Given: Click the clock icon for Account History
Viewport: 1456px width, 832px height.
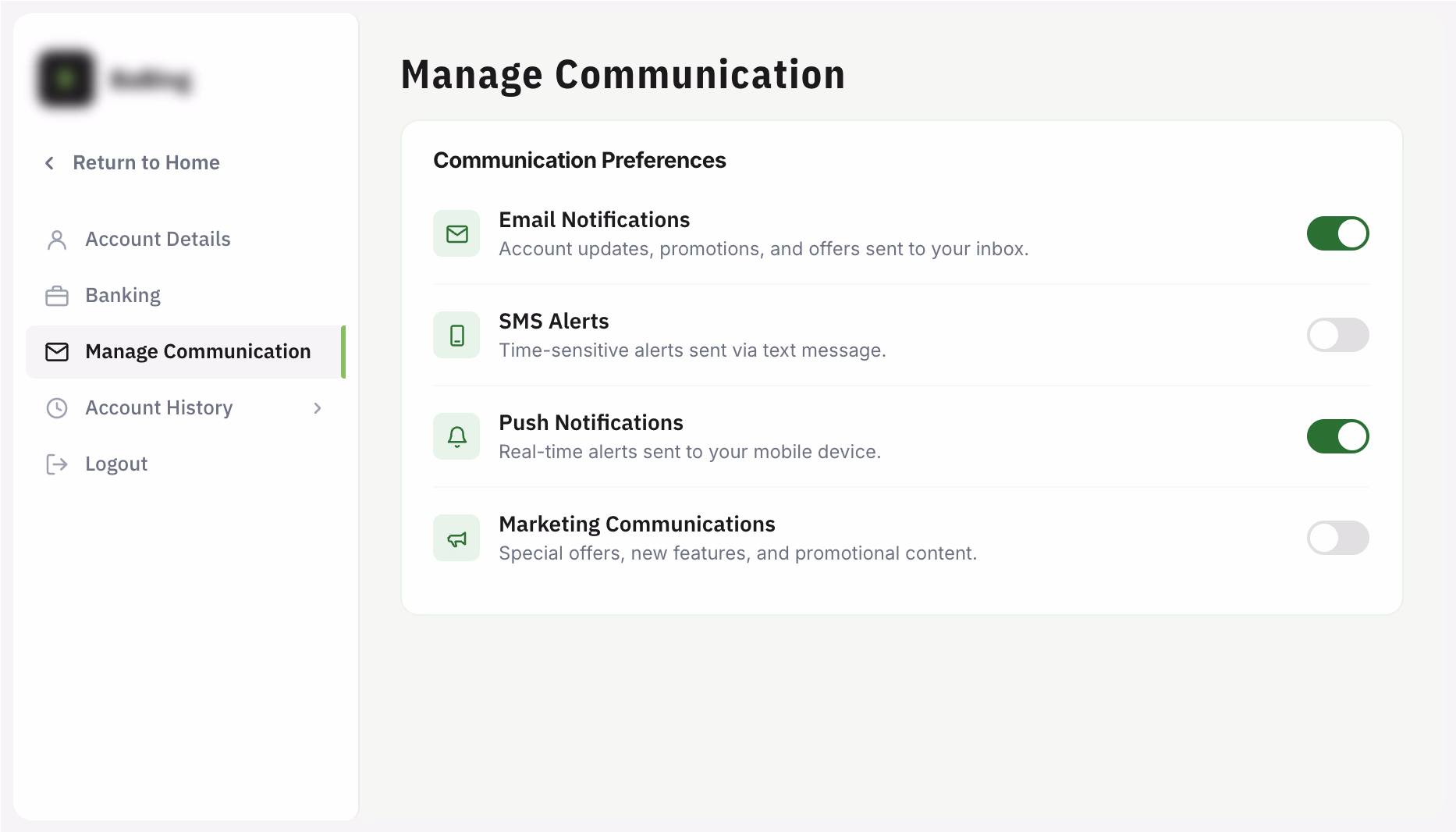Looking at the screenshot, I should tap(57, 408).
